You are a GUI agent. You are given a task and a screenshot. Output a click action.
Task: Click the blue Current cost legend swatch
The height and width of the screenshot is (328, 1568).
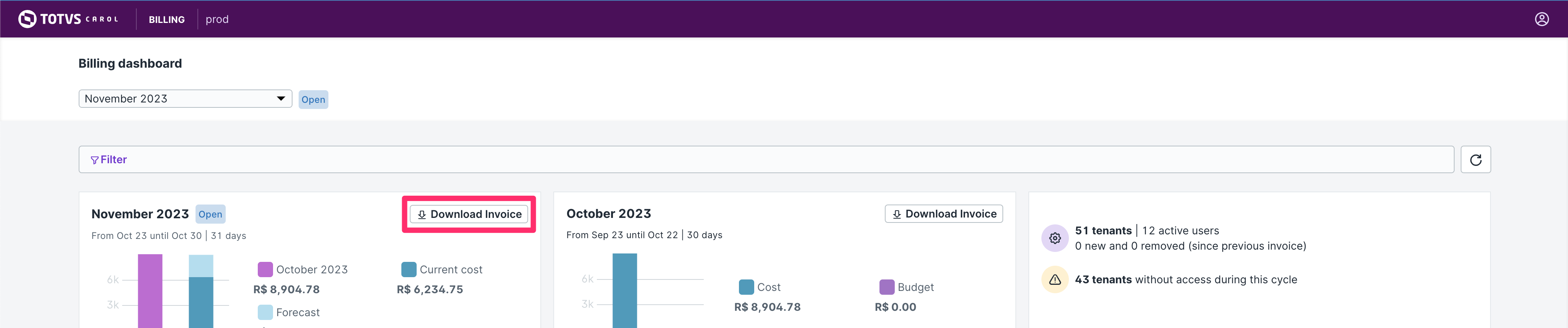coord(409,270)
